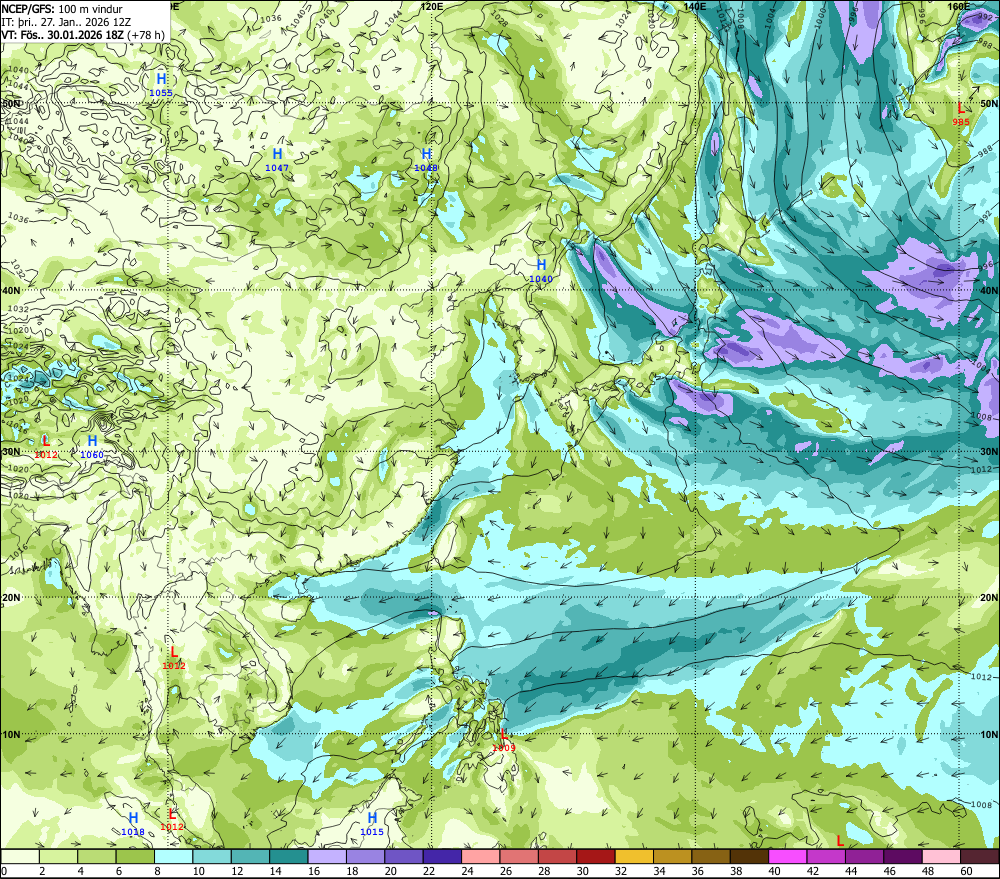Select the L 1012 low beside H 1018
This screenshot has height=879, width=1000.
[x=172, y=820]
